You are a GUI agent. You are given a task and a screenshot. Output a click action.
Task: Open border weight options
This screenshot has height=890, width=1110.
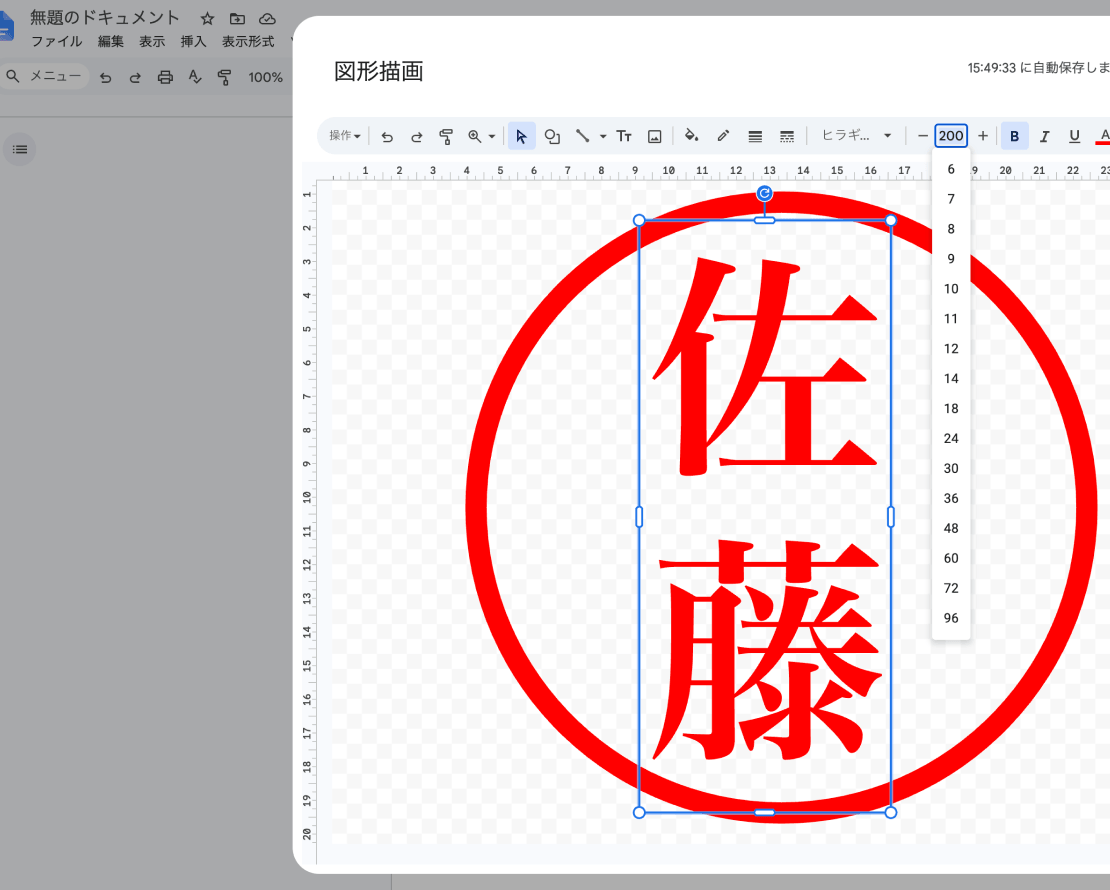point(755,136)
